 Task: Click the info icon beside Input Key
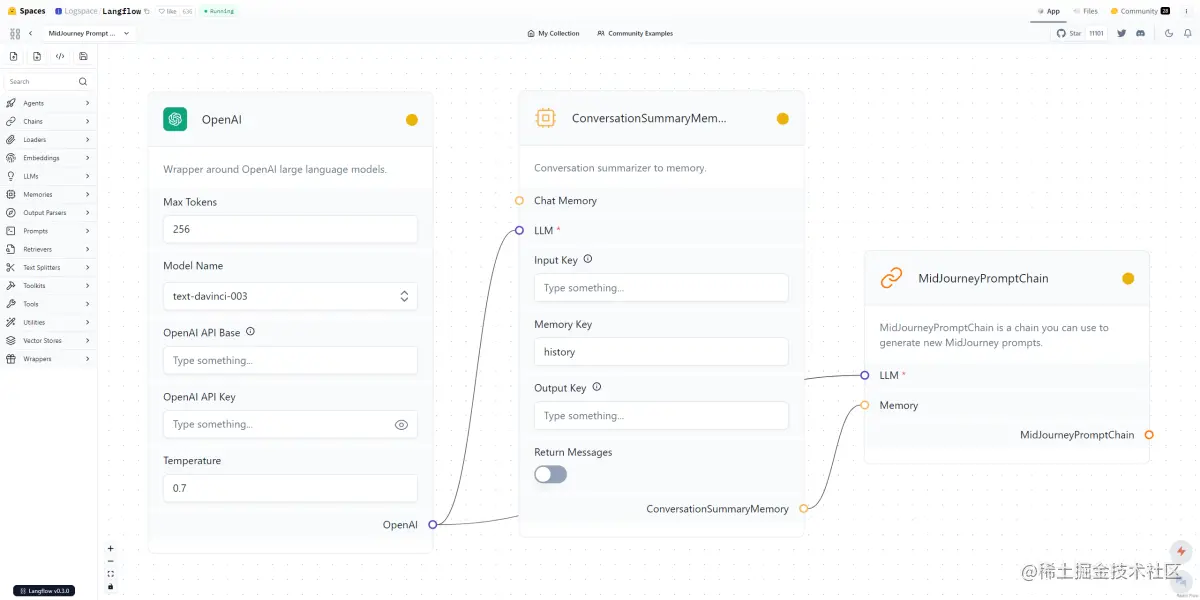[x=588, y=259]
